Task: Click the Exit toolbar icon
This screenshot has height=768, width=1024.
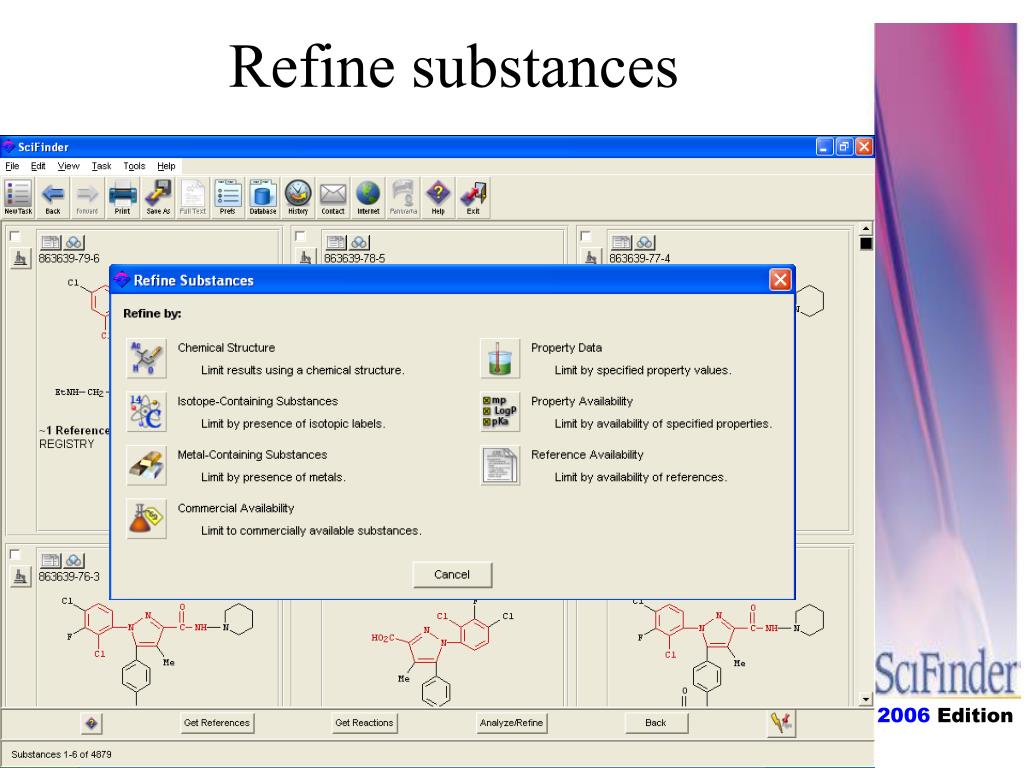Action: (473, 197)
